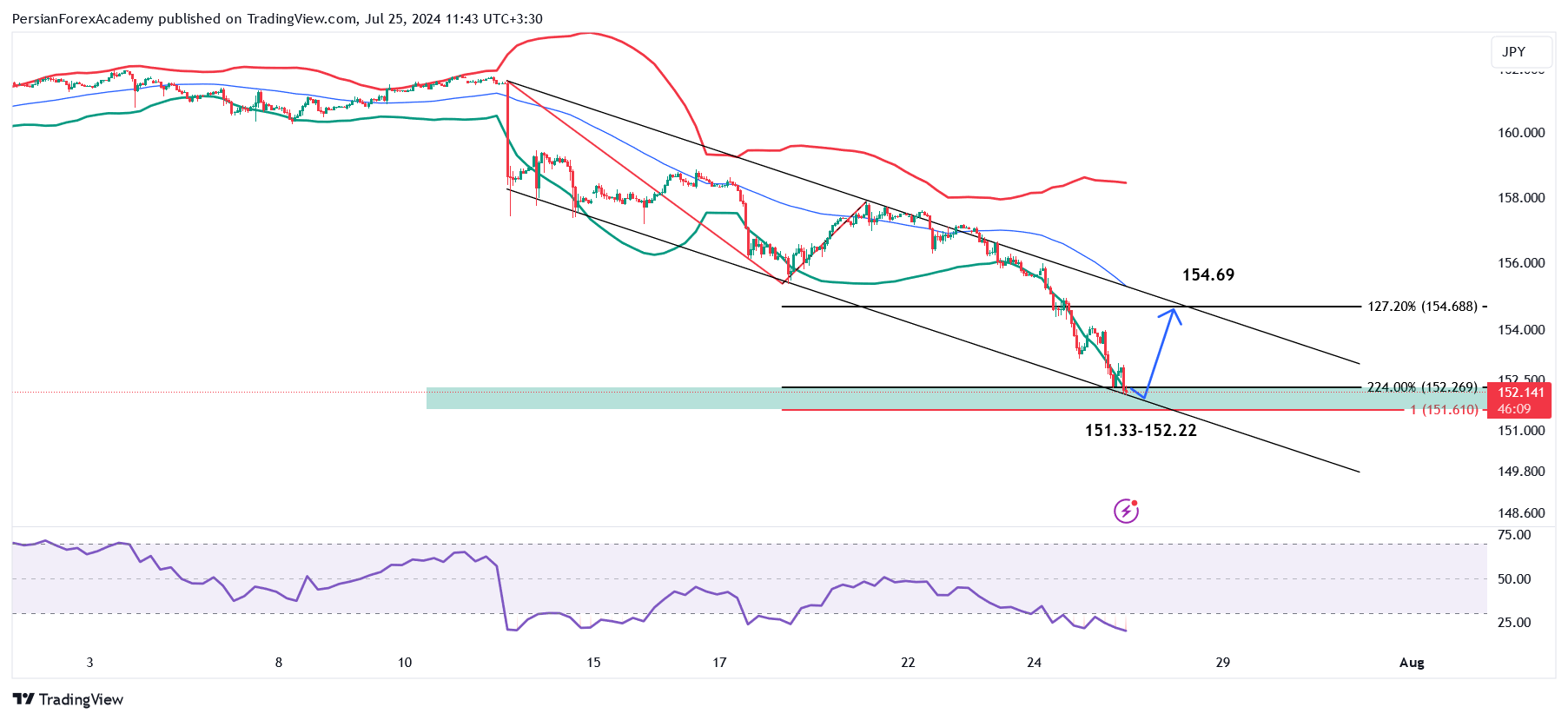Screen dimensions: 1568x720
Task: Click date label 3 on time axis
Action: click(90, 663)
